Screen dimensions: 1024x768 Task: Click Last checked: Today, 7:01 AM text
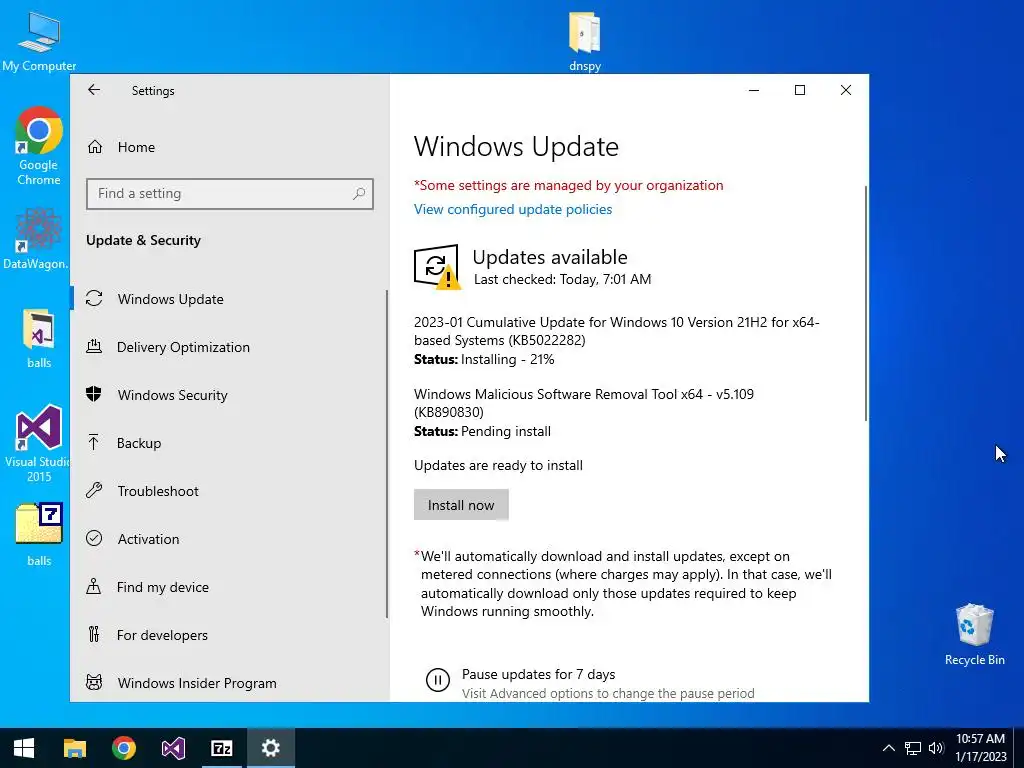click(562, 280)
